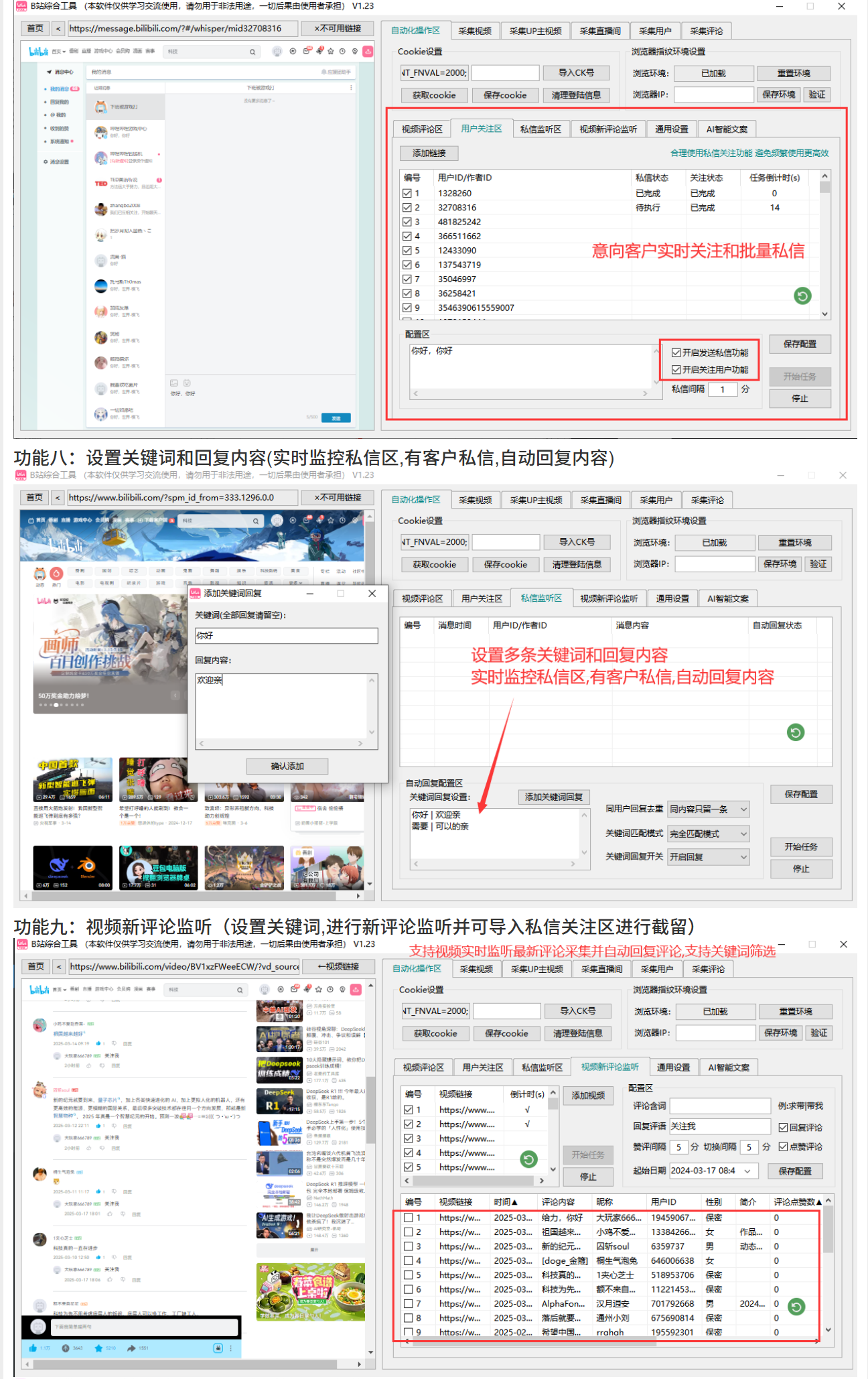
Task: Click pink upload icon in whisper page browser
Action: (x=368, y=51)
